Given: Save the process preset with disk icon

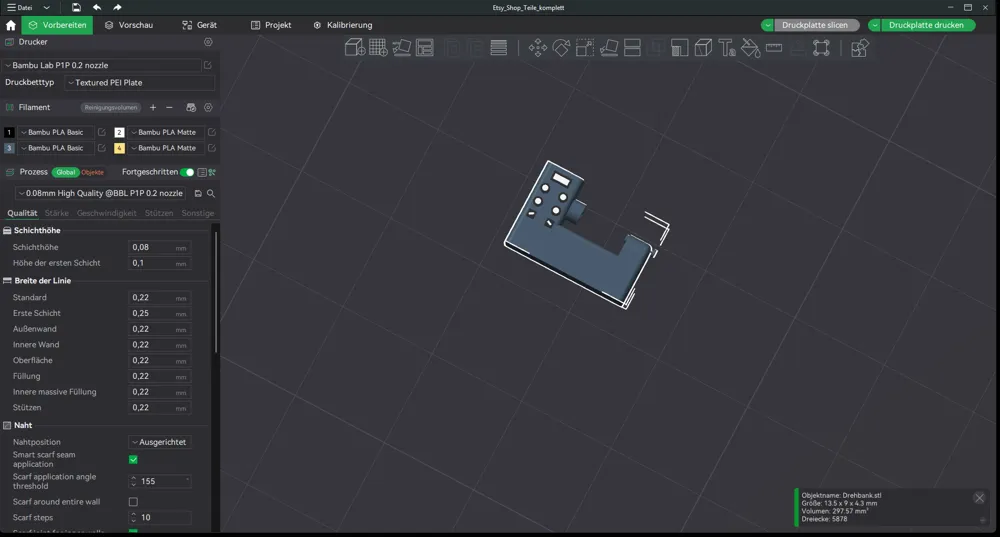Looking at the screenshot, I should 198,193.
